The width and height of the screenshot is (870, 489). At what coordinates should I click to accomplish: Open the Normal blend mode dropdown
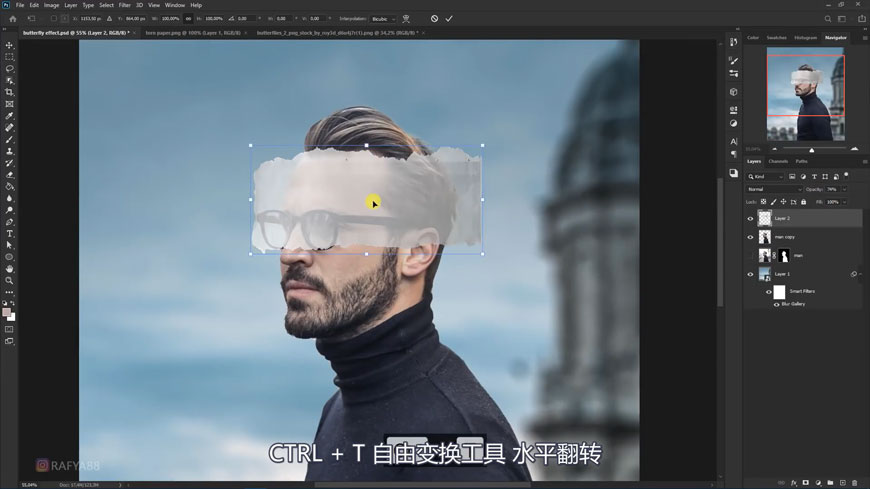(x=773, y=189)
